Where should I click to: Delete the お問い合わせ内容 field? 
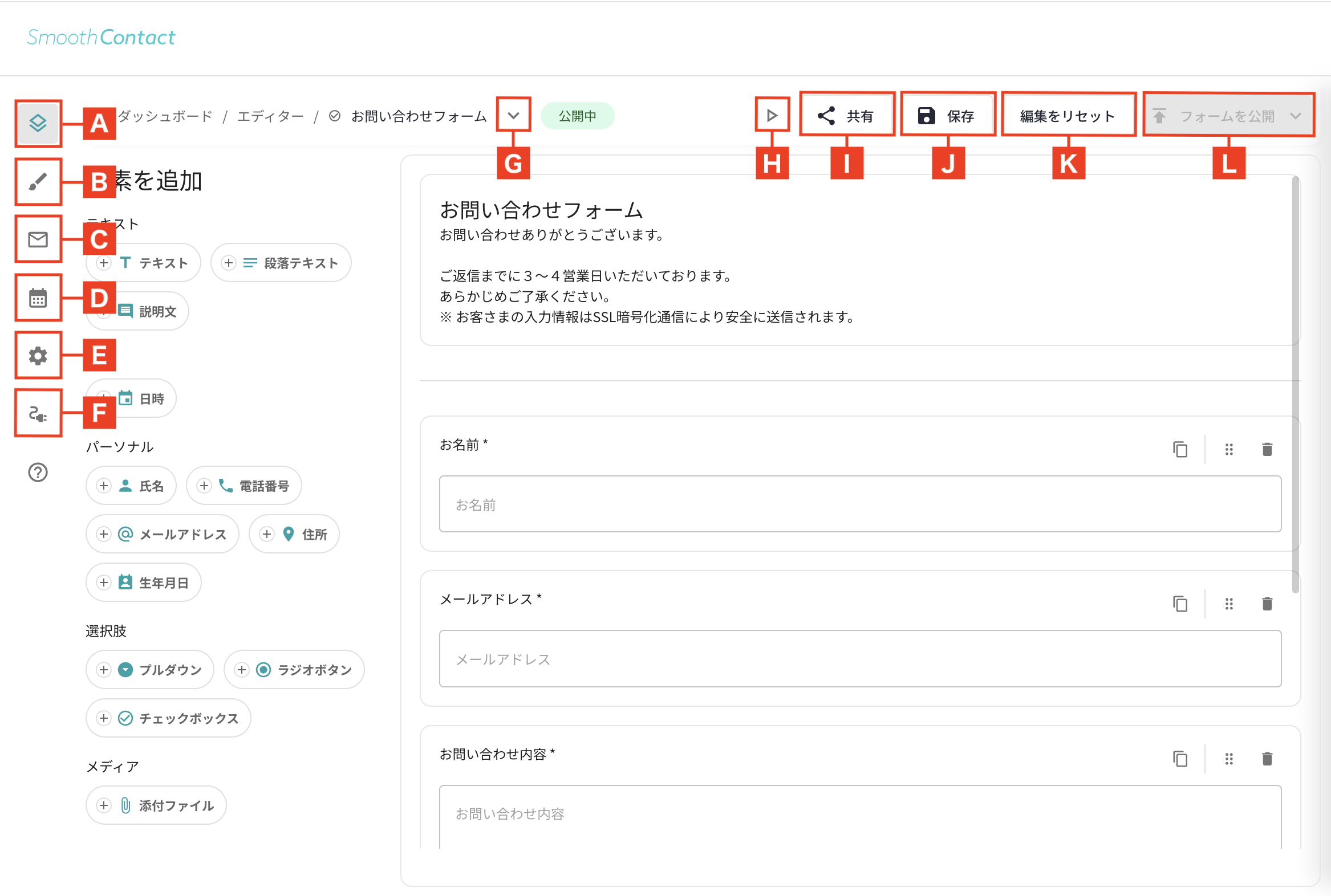tap(1267, 759)
